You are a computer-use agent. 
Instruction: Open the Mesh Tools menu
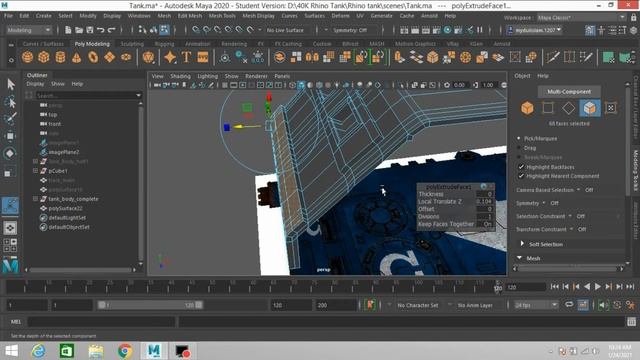[222, 16]
